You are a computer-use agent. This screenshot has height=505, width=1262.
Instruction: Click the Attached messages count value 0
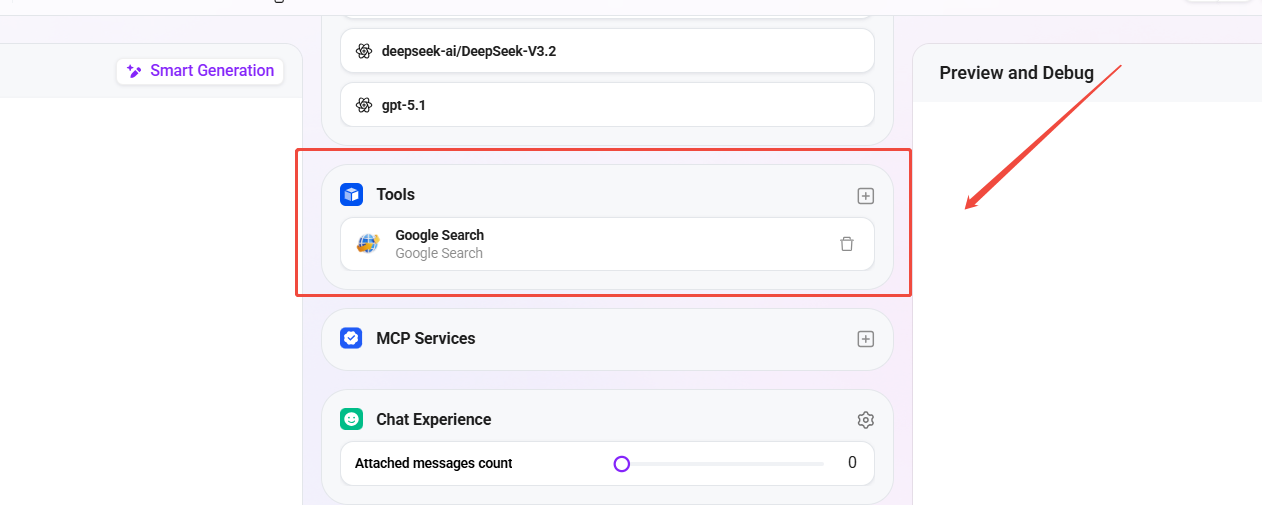click(852, 463)
